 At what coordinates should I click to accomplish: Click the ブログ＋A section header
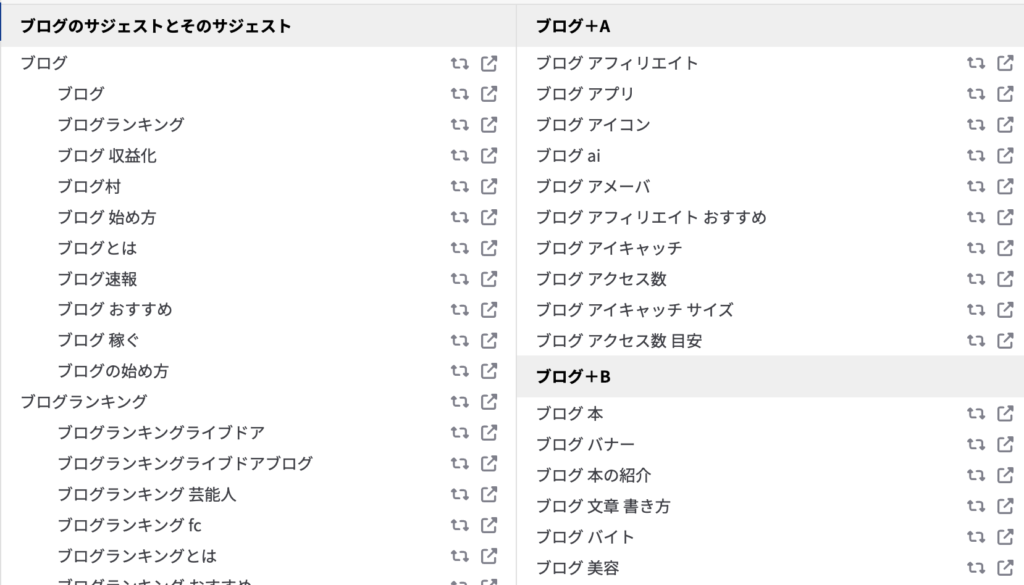click(573, 26)
